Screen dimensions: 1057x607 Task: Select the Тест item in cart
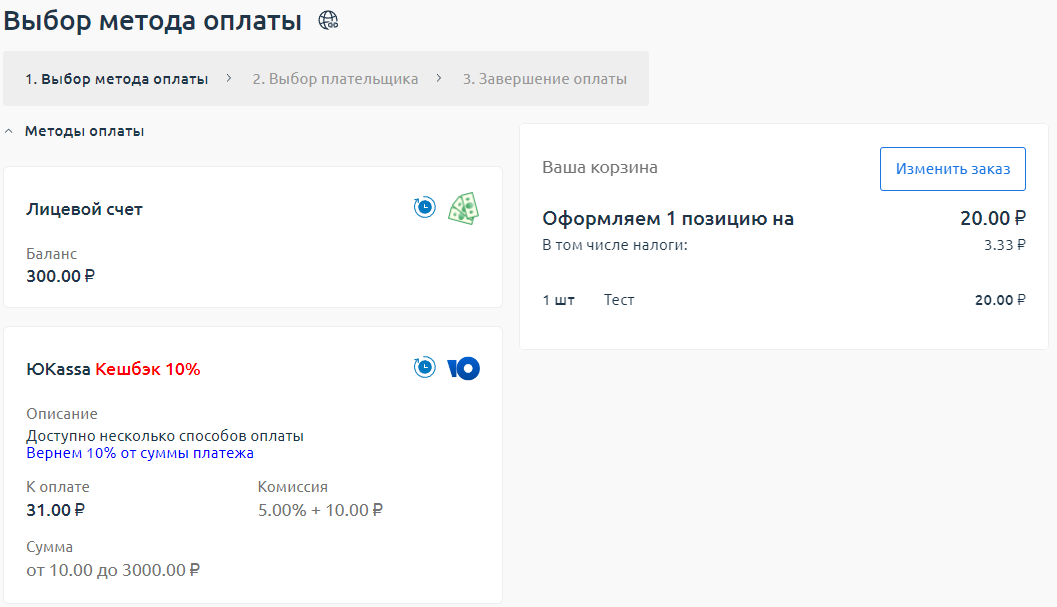pos(619,300)
